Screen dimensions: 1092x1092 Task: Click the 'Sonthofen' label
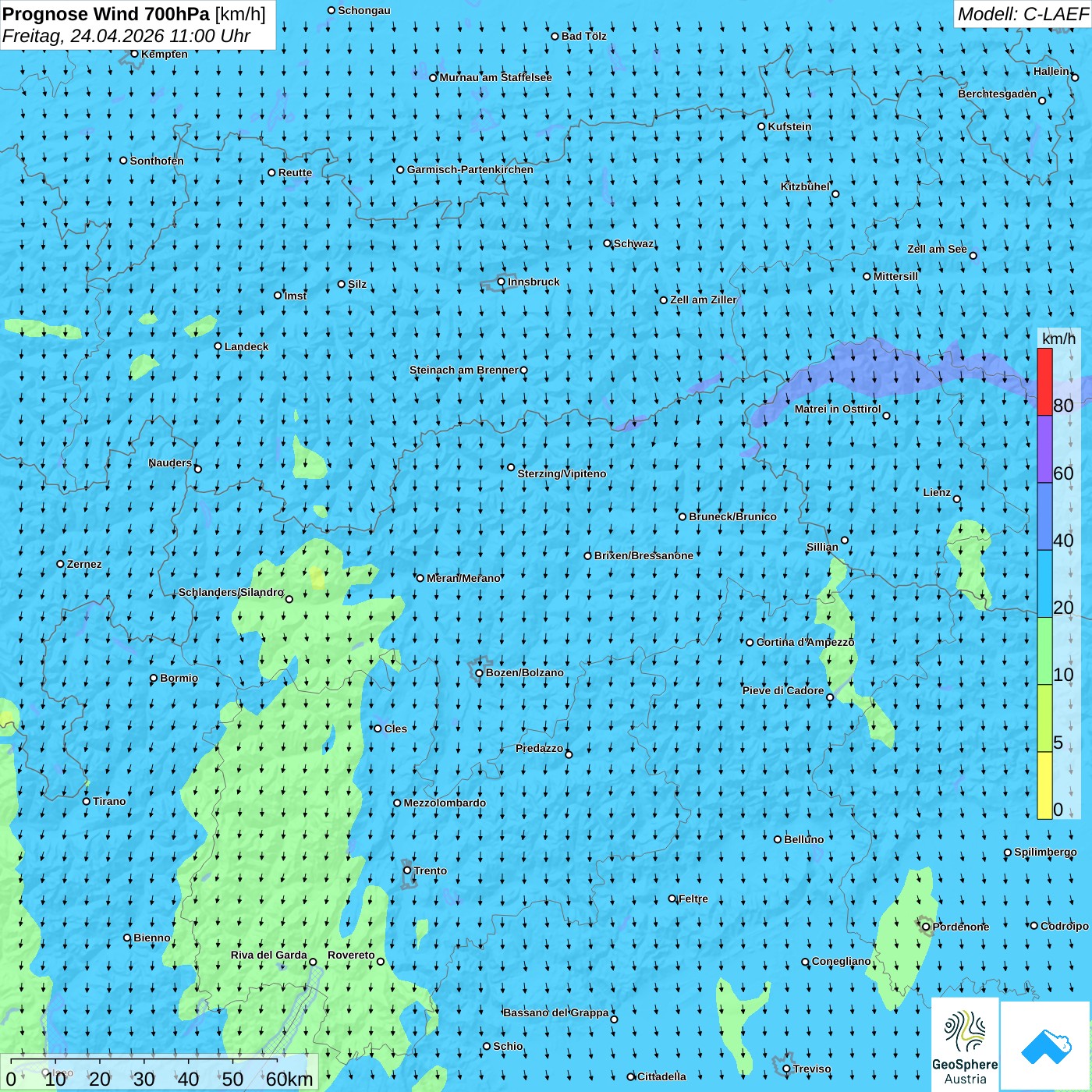(x=157, y=161)
